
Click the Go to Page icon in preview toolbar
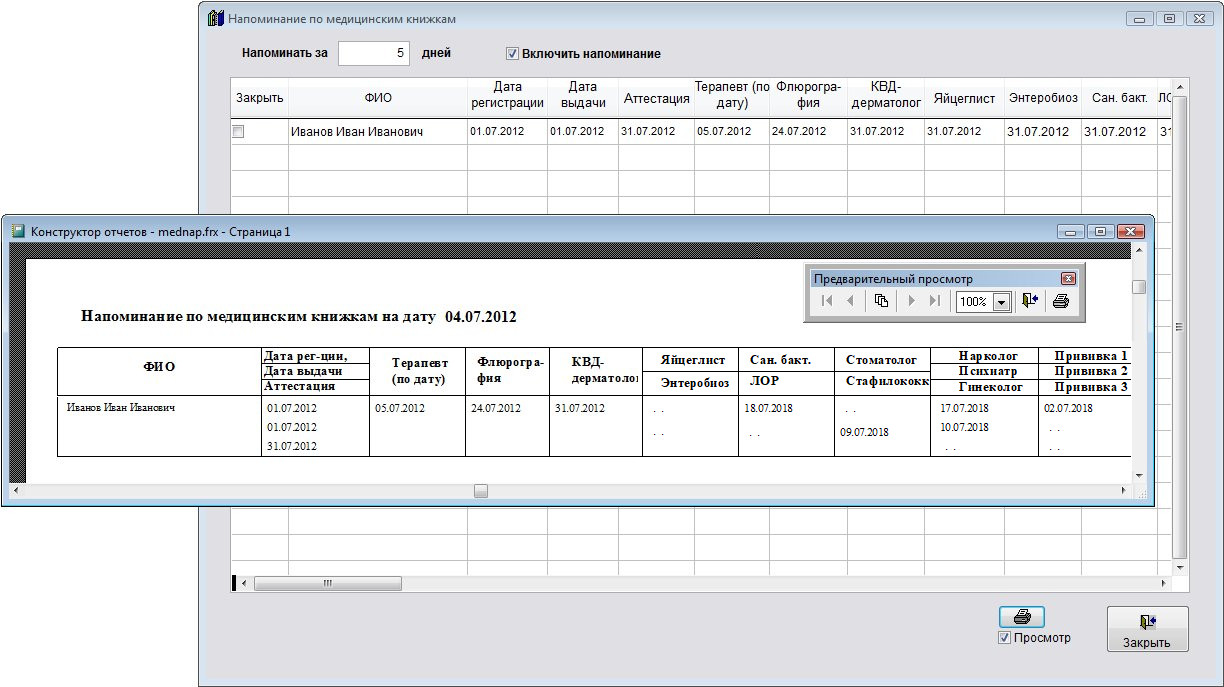[x=881, y=301]
